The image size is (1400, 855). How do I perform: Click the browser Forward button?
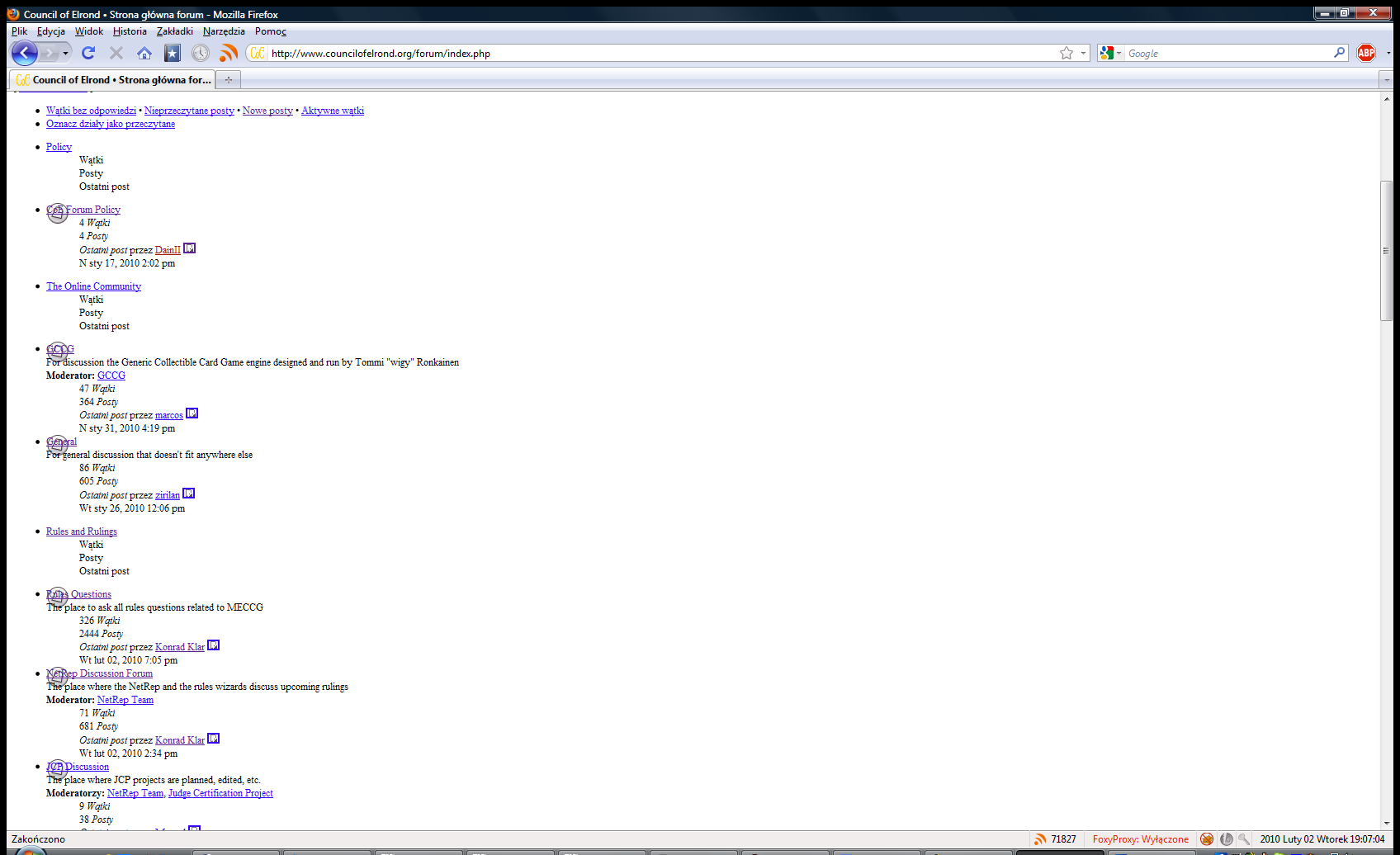(49, 53)
